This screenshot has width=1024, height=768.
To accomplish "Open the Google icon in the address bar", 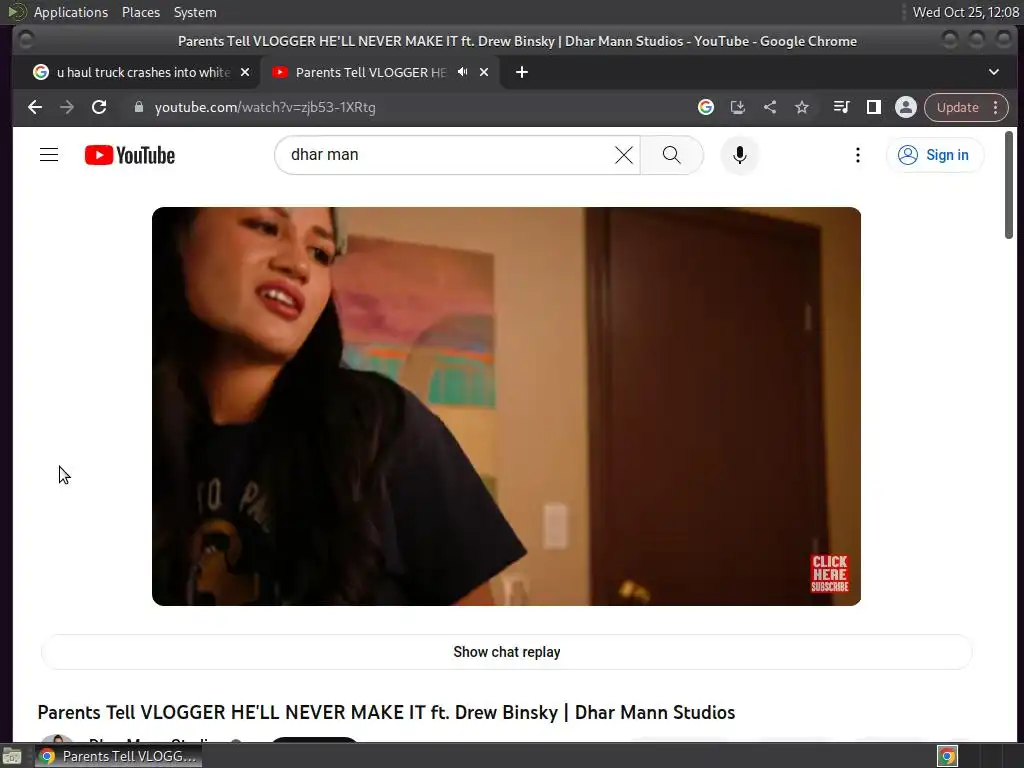I will click(x=705, y=107).
